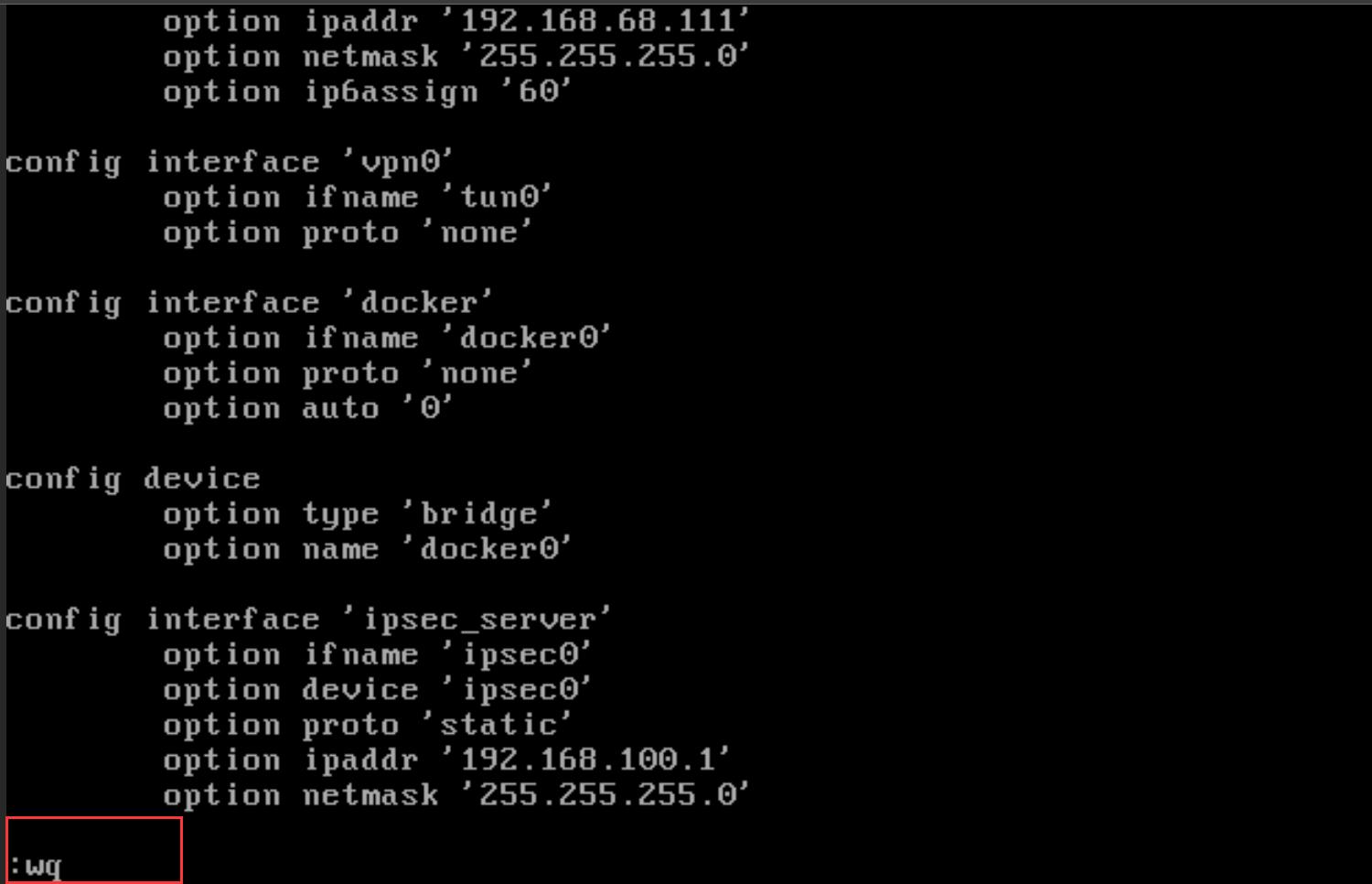Click the :wq command at the bottom
1372x884 pixels.
point(37,866)
